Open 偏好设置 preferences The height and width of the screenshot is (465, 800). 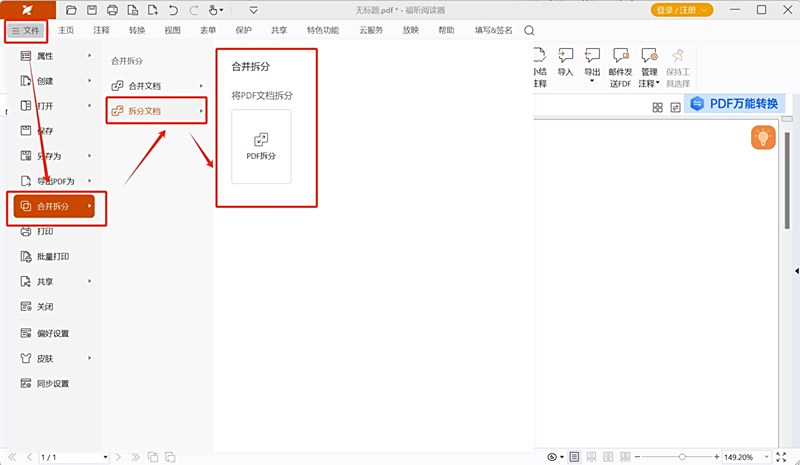pos(56,333)
